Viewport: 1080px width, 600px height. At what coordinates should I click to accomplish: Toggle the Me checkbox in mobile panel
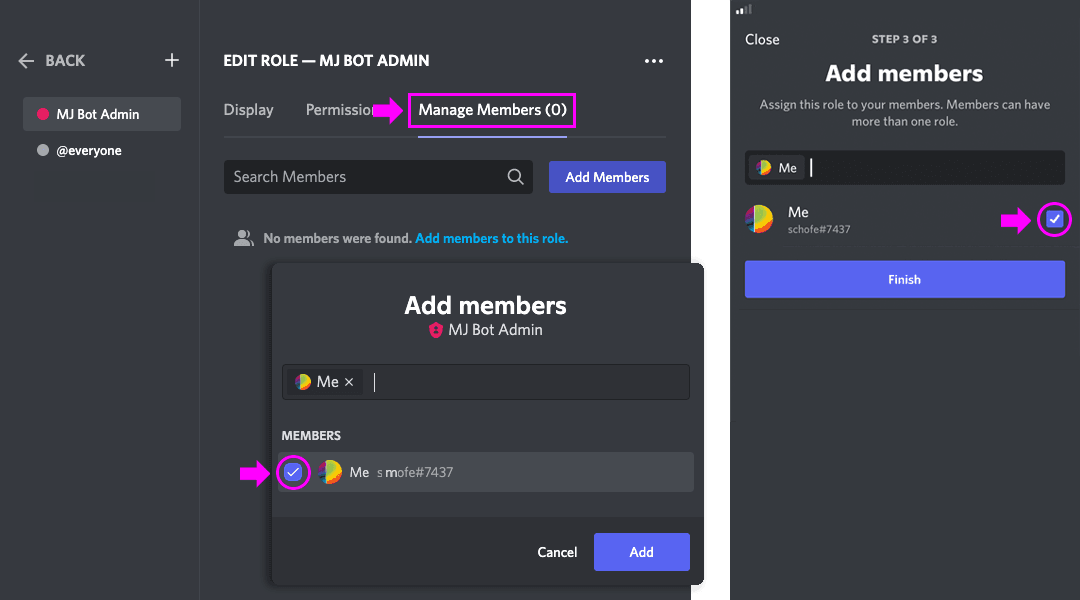coord(1055,220)
